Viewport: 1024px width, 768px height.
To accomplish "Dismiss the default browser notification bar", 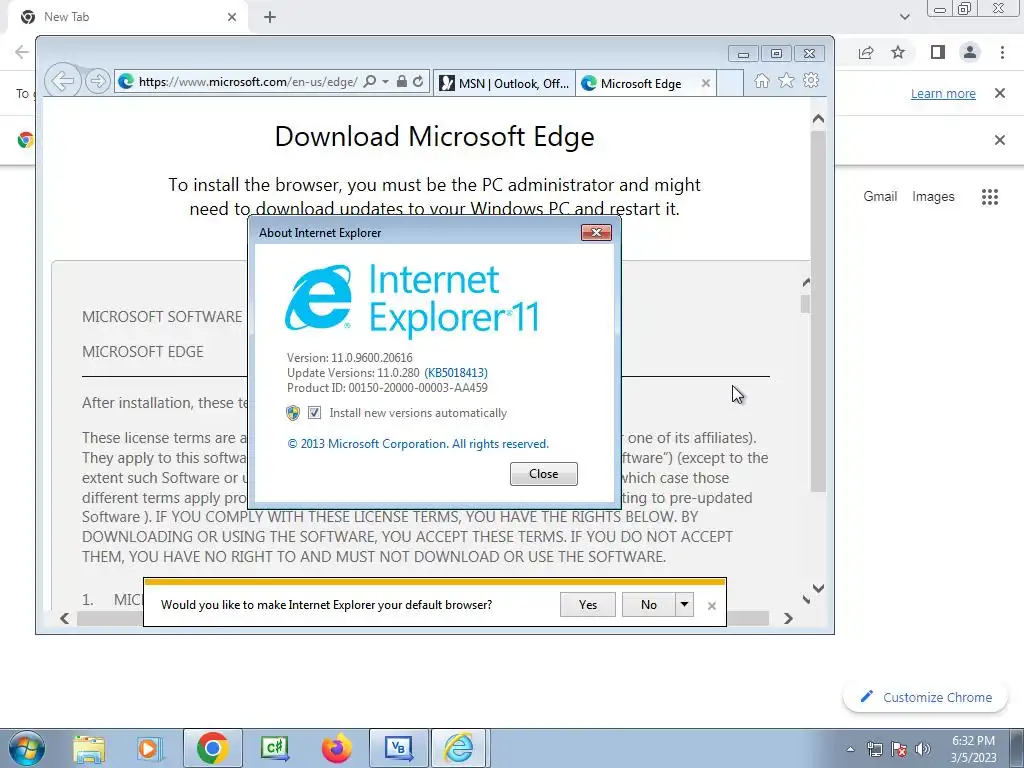I will tap(712, 606).
